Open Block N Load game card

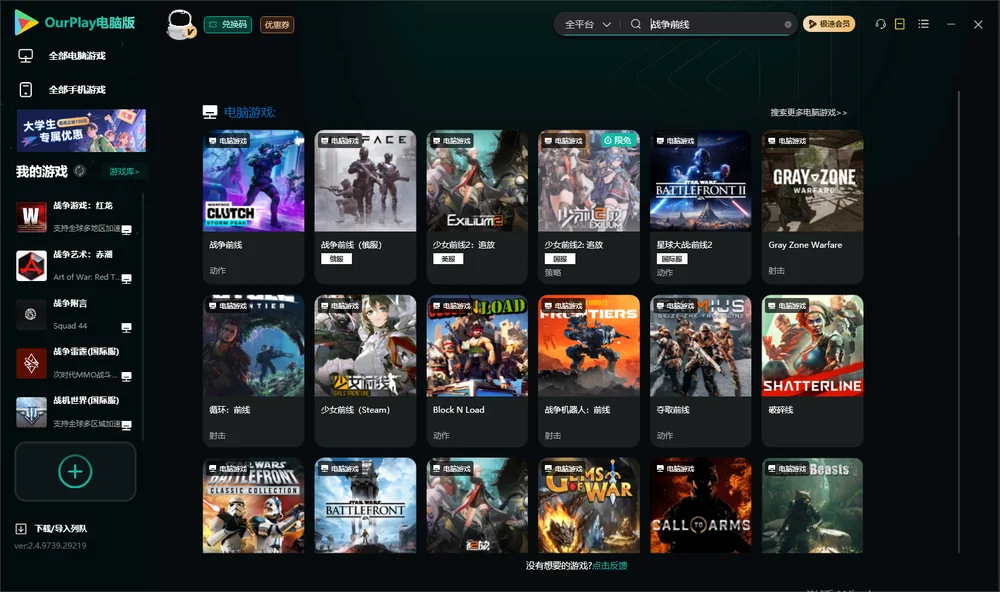(477, 371)
